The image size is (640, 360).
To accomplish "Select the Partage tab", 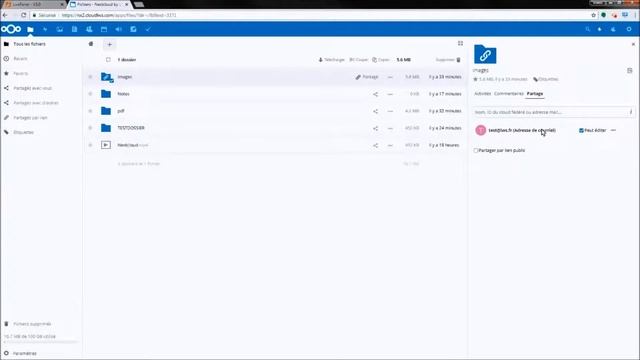I will click(x=535, y=93).
